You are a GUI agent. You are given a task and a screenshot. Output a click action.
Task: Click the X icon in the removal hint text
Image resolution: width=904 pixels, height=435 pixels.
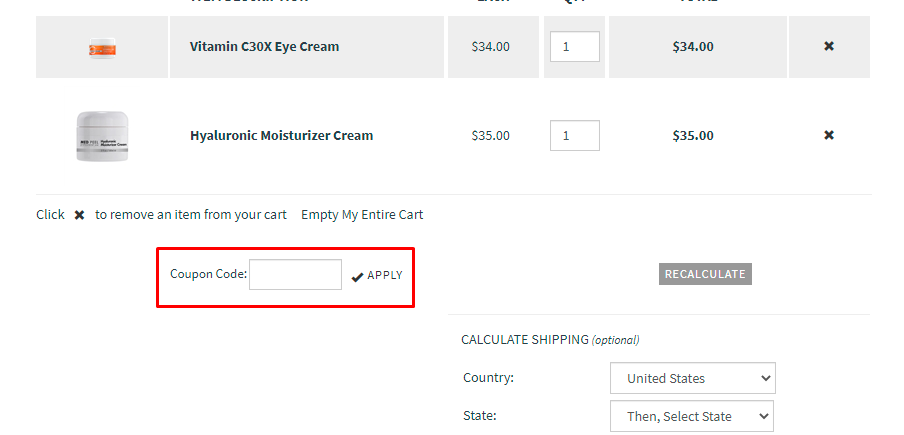coord(79,215)
